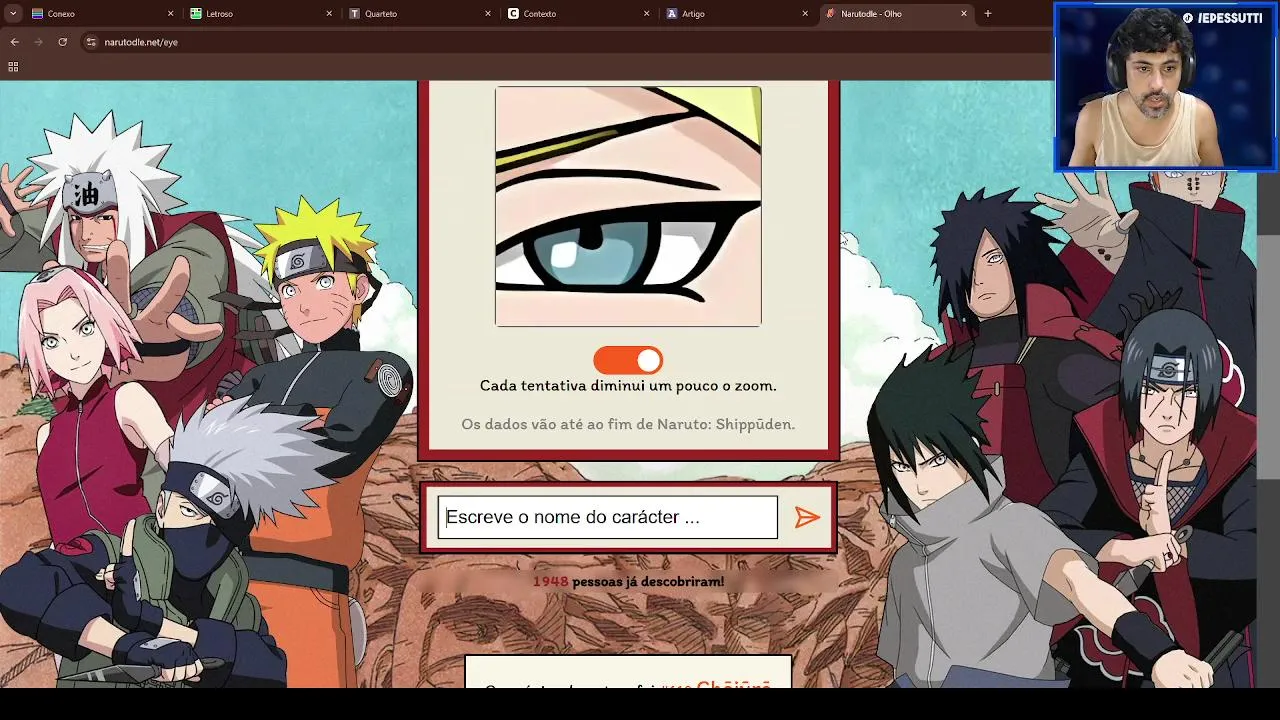The width and height of the screenshot is (1280, 720).
Task: Close the Narutodle - Olho tab
Action: point(964,14)
